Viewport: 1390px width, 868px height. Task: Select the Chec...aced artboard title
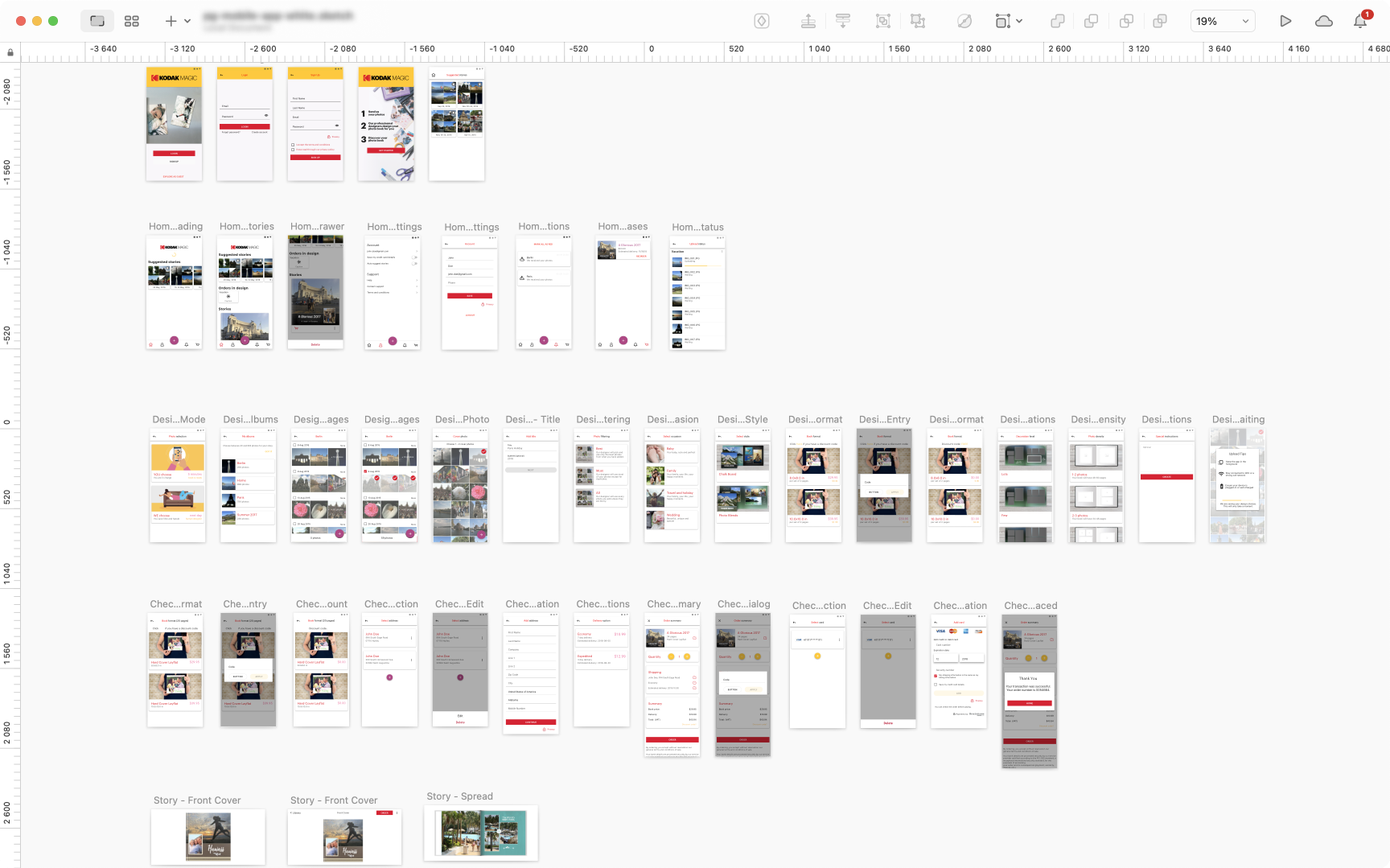tap(1030, 606)
